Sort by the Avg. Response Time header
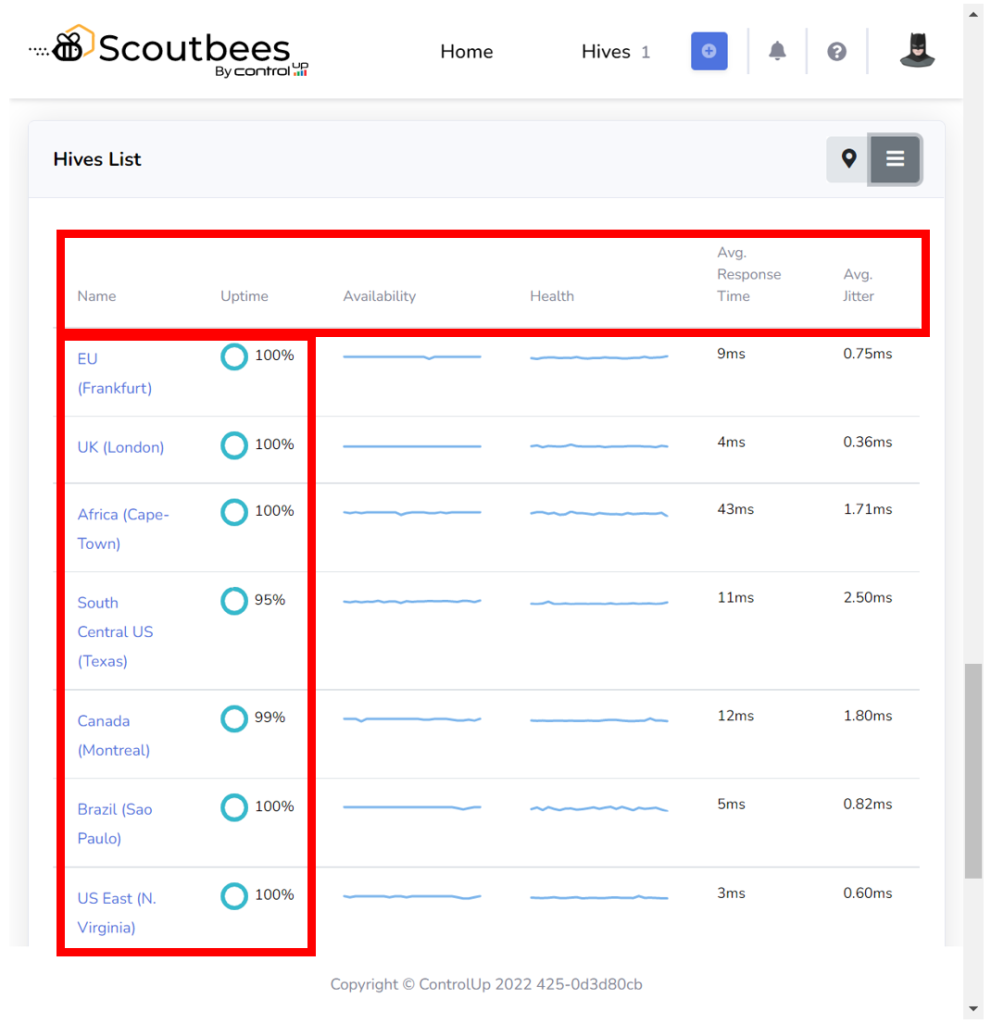This screenshot has height=1024, width=991. (748, 275)
